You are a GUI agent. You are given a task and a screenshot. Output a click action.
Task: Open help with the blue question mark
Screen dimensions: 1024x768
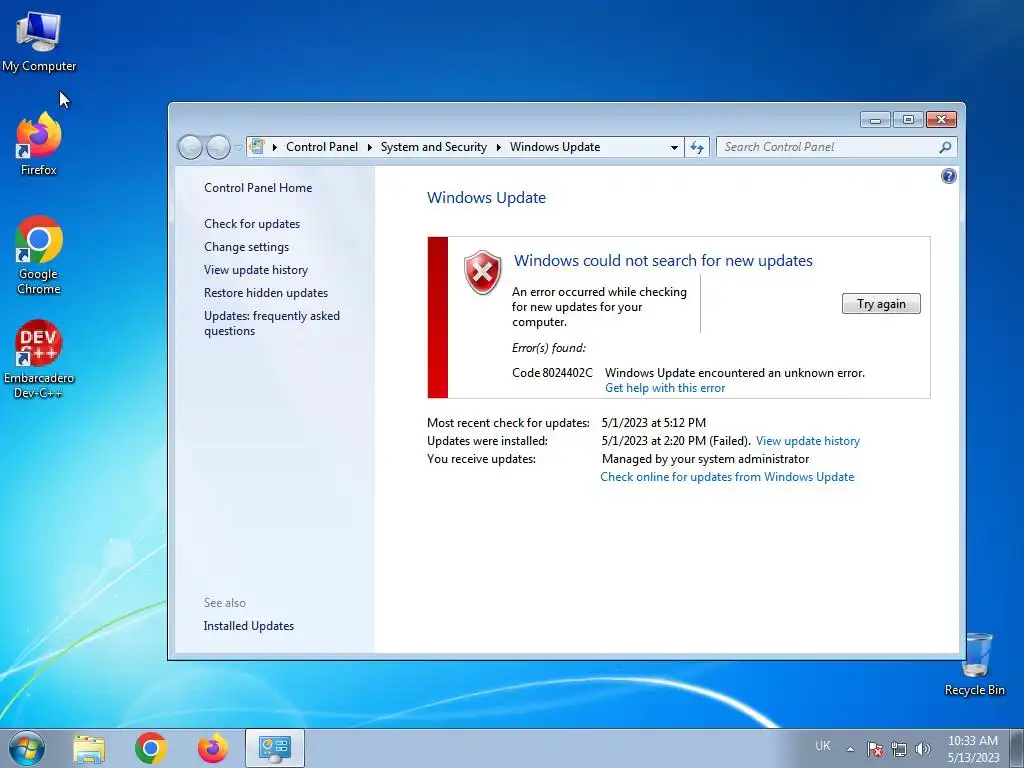949,176
